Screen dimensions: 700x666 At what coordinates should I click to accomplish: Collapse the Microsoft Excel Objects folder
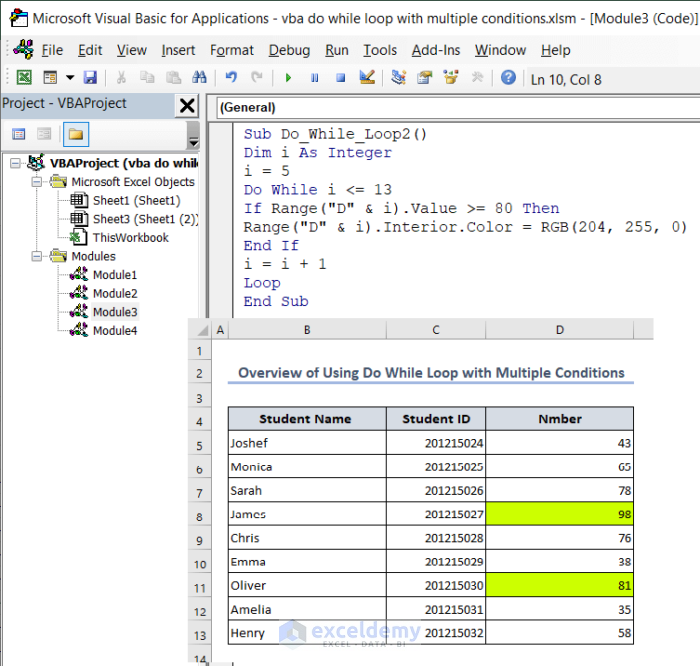(x=36, y=182)
